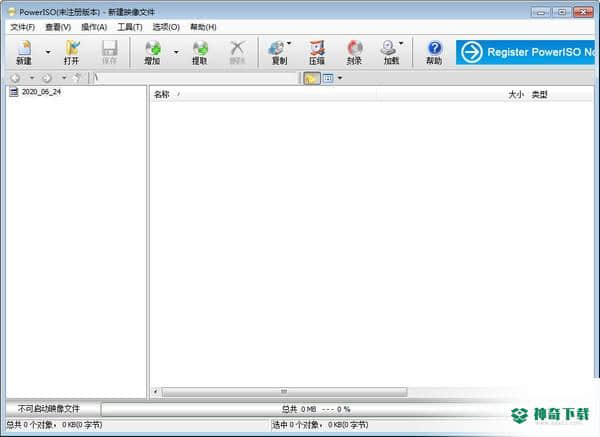Screen dimensions: 600x437
Task: Open the 新建 dropdown arrow
Action: 48,52
